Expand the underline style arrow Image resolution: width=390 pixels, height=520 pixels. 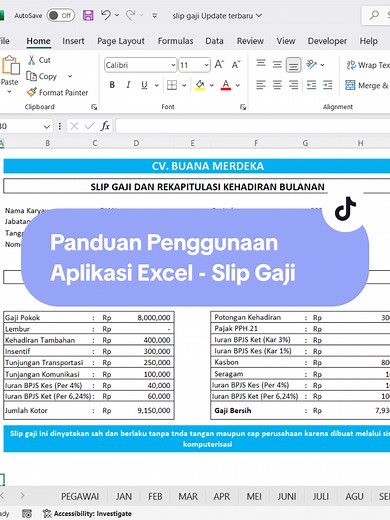[157, 85]
